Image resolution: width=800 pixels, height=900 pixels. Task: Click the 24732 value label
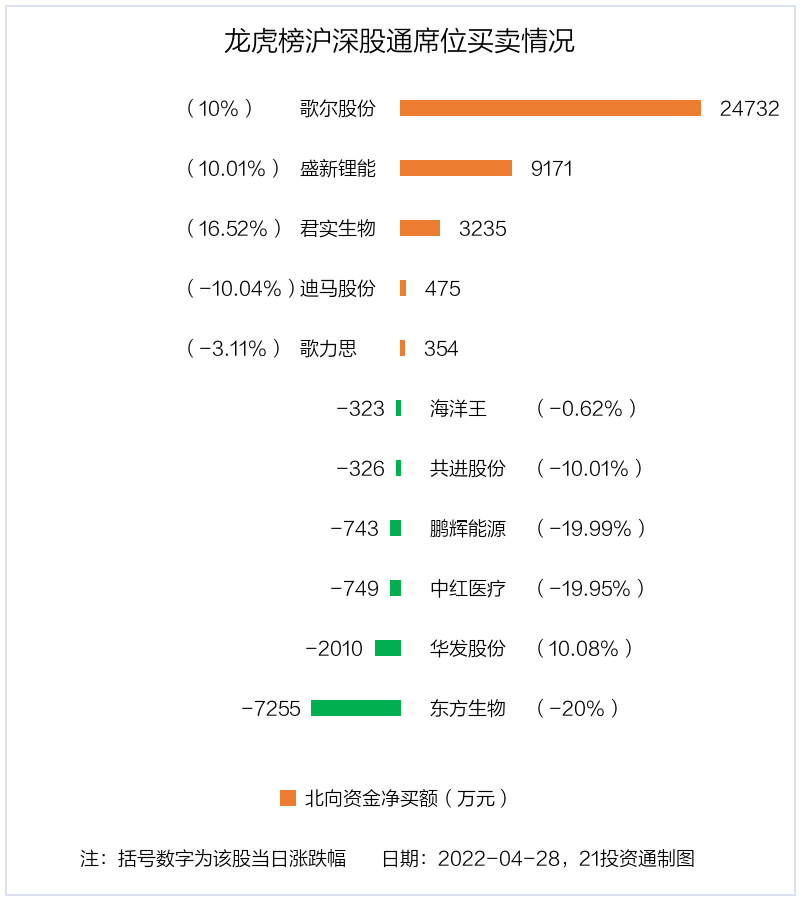[749, 108]
